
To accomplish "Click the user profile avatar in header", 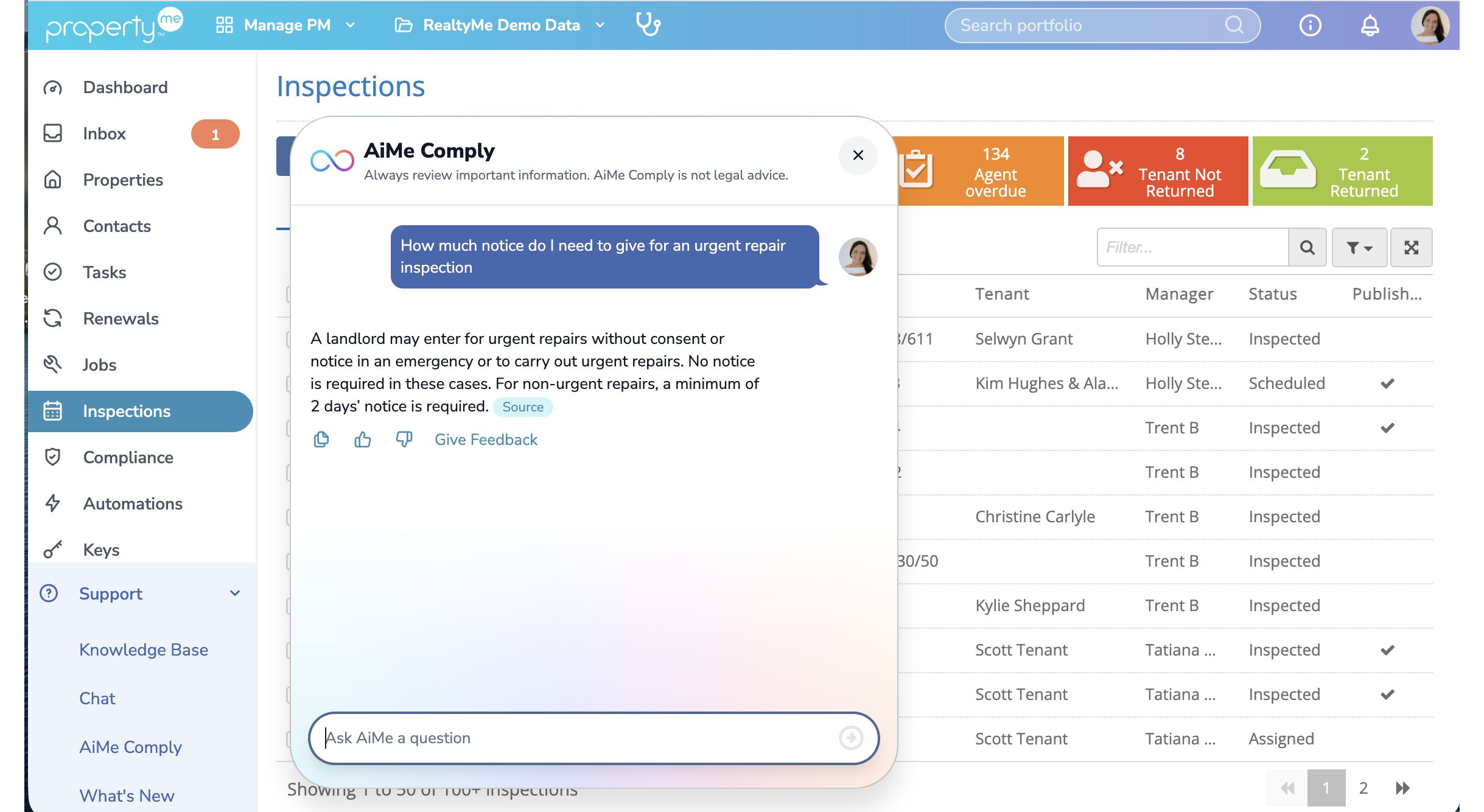I will tap(1430, 26).
